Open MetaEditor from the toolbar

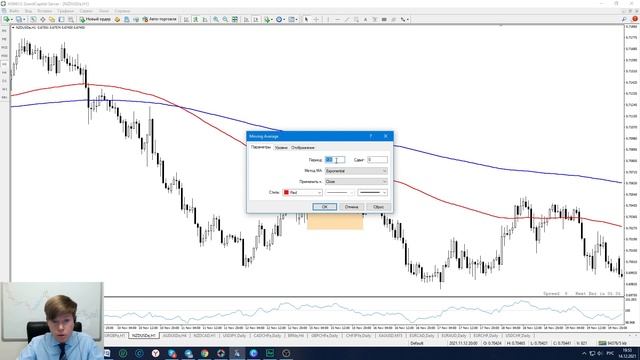118,19
